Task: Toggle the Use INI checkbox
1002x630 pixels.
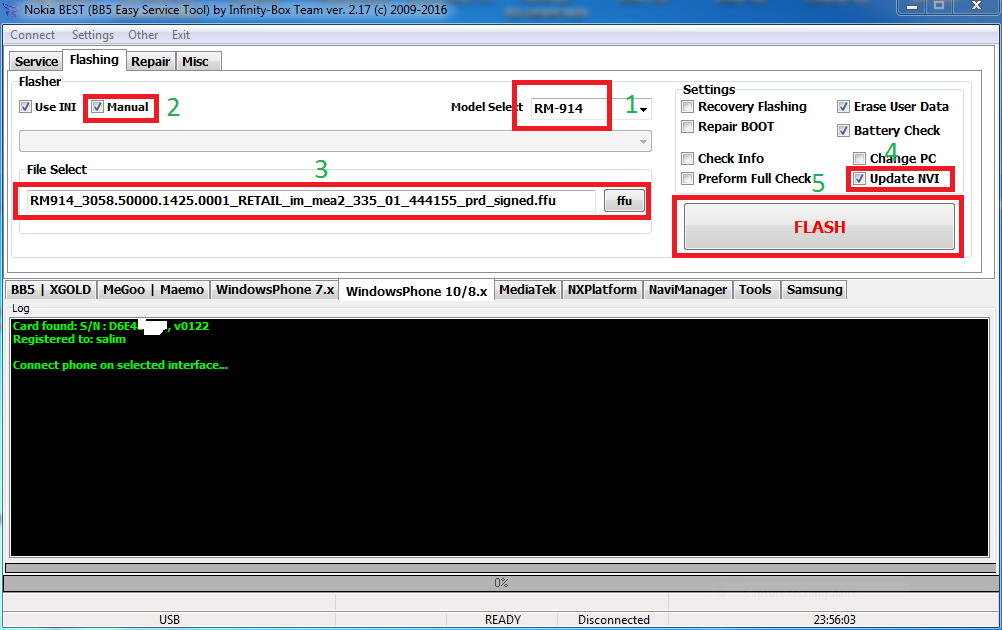Action: pos(26,107)
